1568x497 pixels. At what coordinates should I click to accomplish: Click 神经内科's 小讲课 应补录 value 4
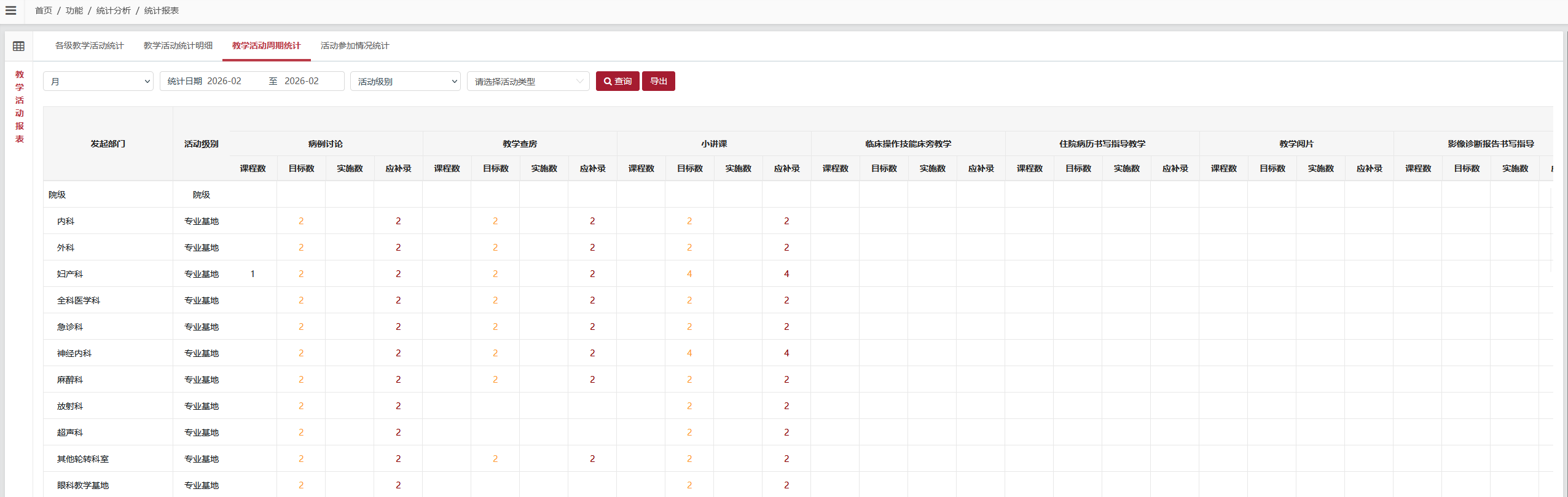pos(786,353)
